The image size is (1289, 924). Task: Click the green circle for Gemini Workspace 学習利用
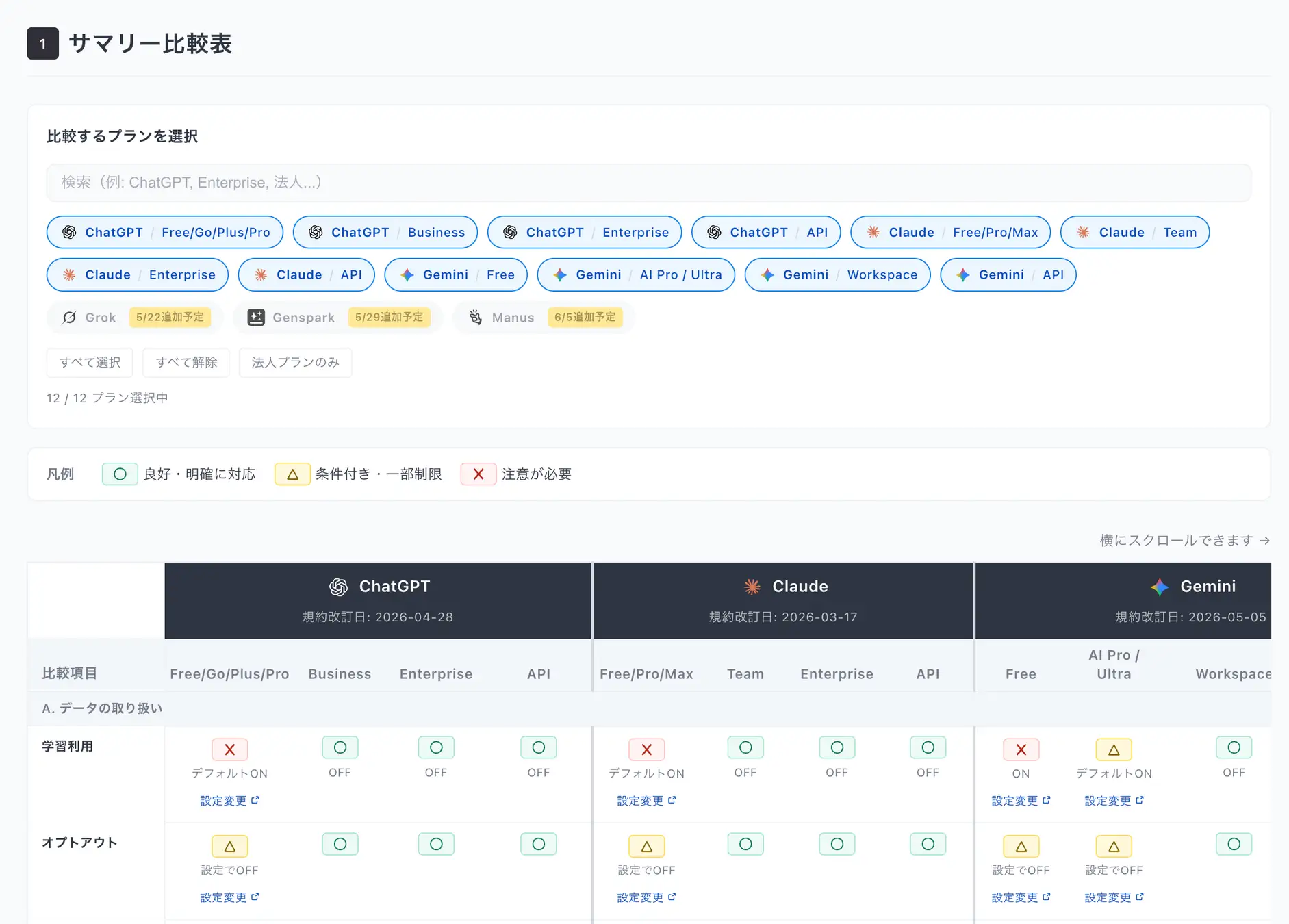pyautogui.click(x=1234, y=747)
